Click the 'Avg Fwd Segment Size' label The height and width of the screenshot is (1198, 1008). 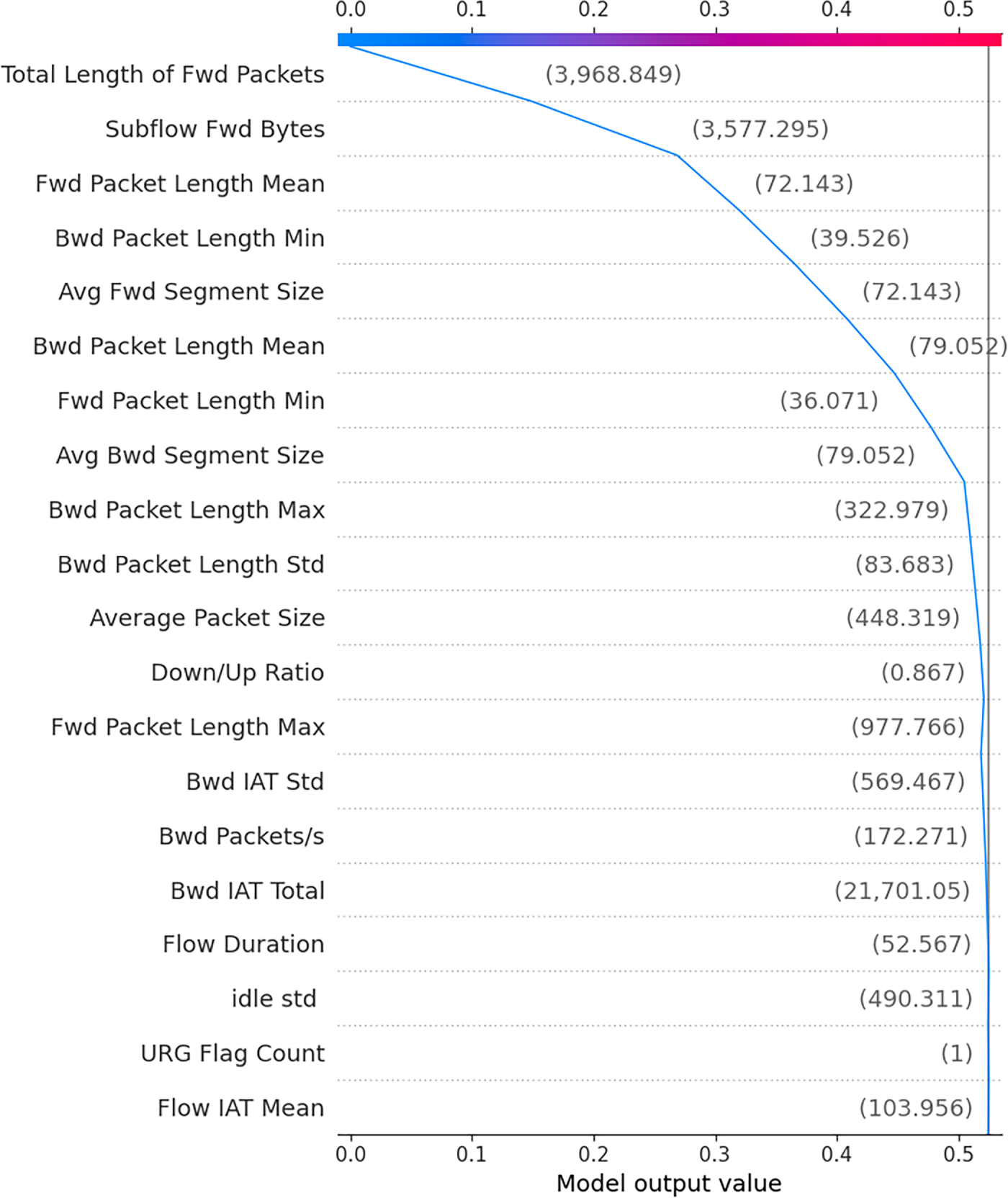(x=191, y=292)
